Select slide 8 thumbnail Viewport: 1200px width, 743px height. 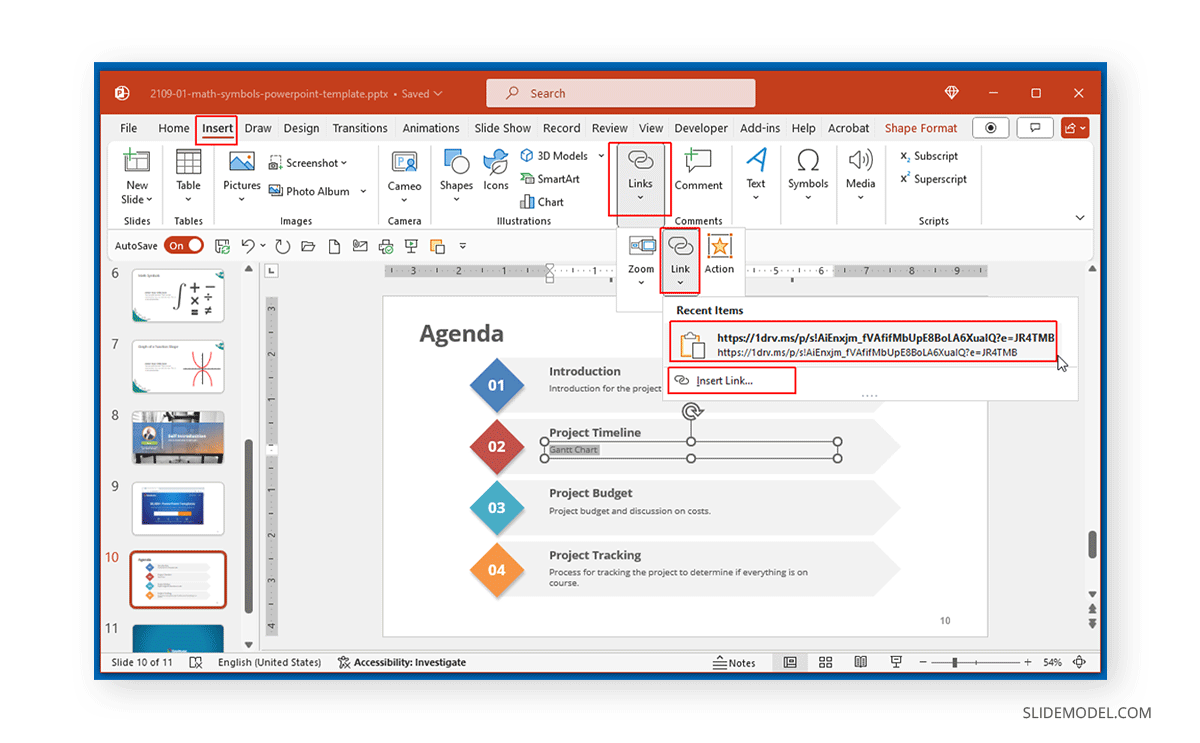(178, 437)
